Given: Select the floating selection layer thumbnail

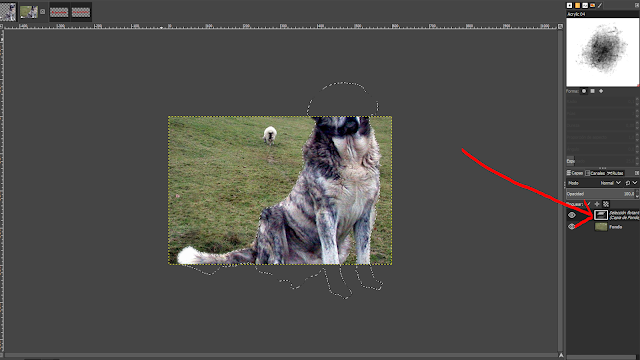Looking at the screenshot, I should (601, 215).
